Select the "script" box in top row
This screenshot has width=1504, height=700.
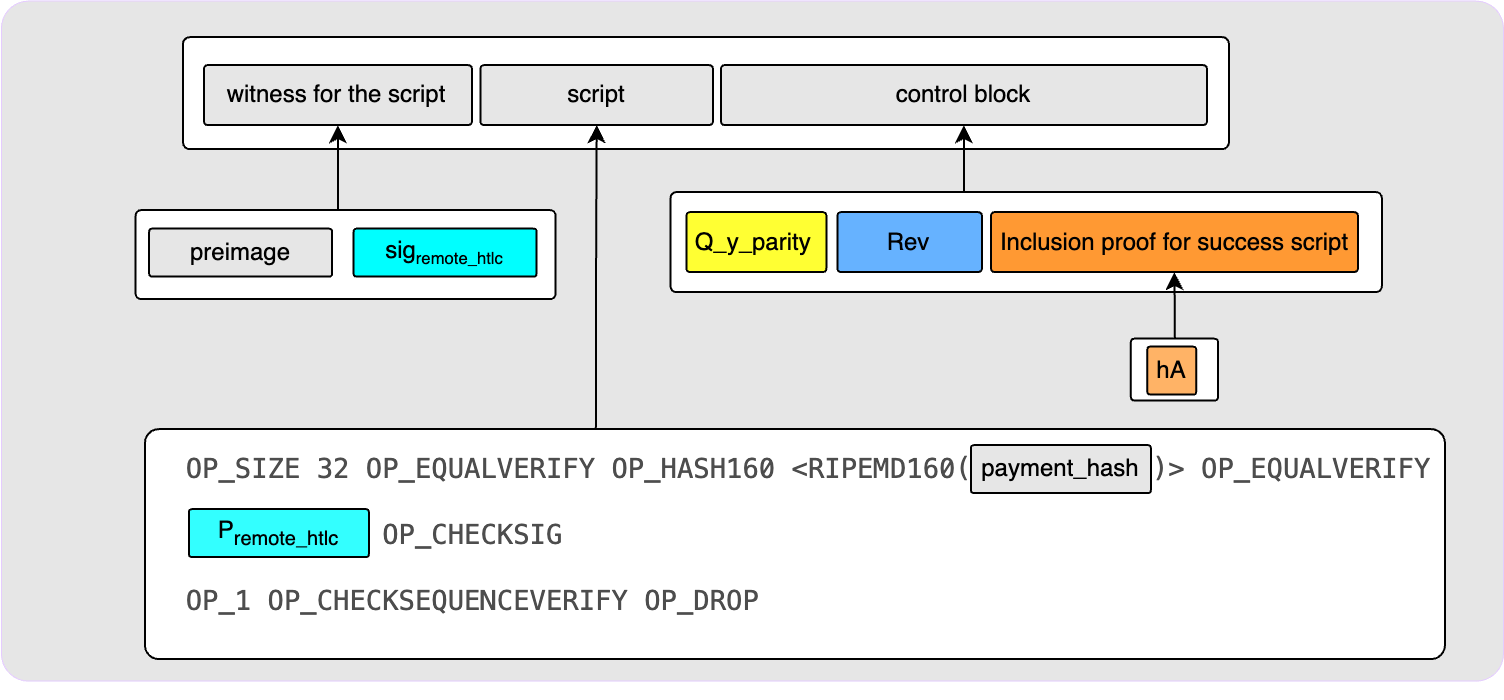[x=596, y=95]
